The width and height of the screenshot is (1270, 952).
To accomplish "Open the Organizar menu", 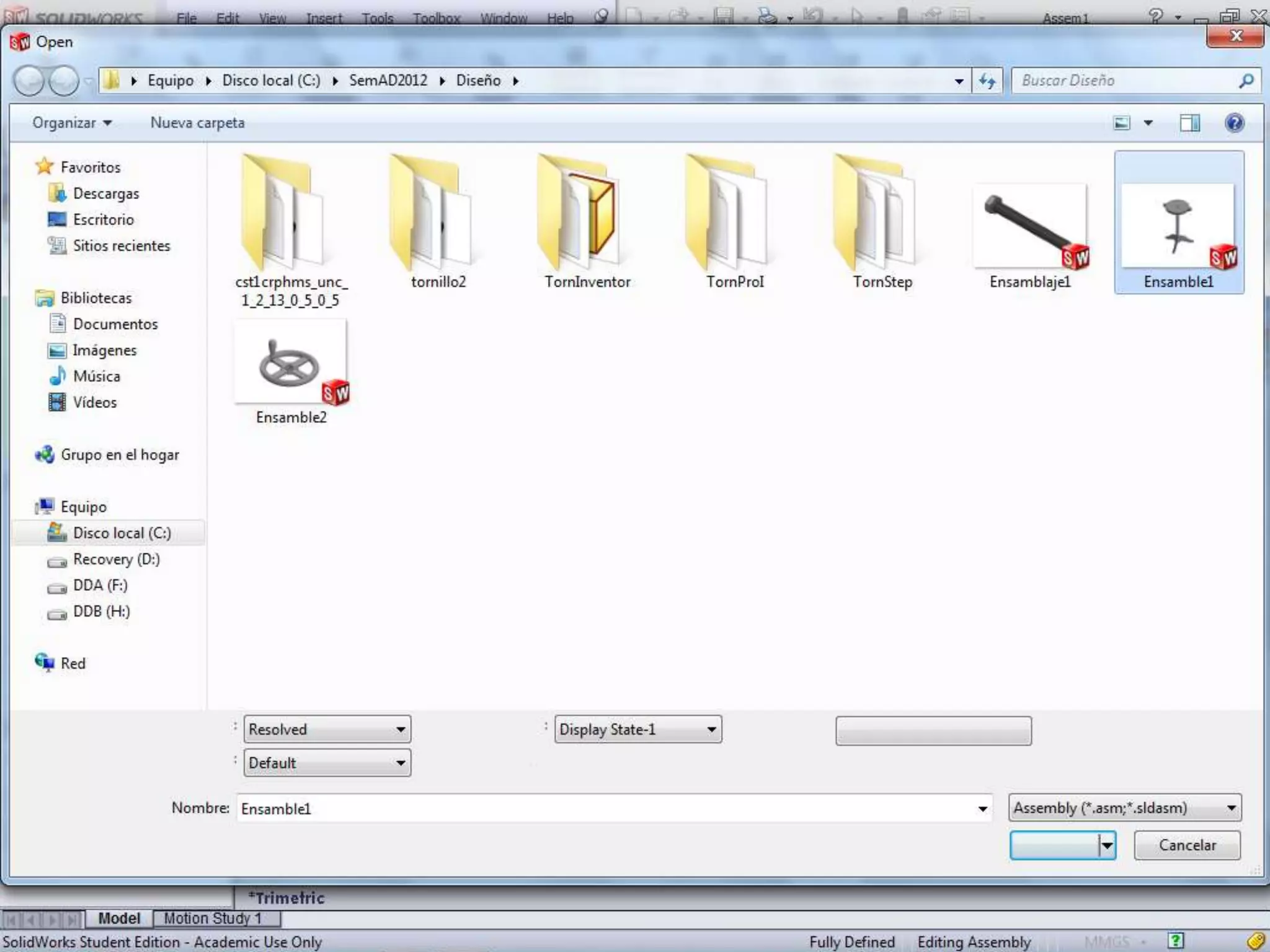I will coord(71,123).
